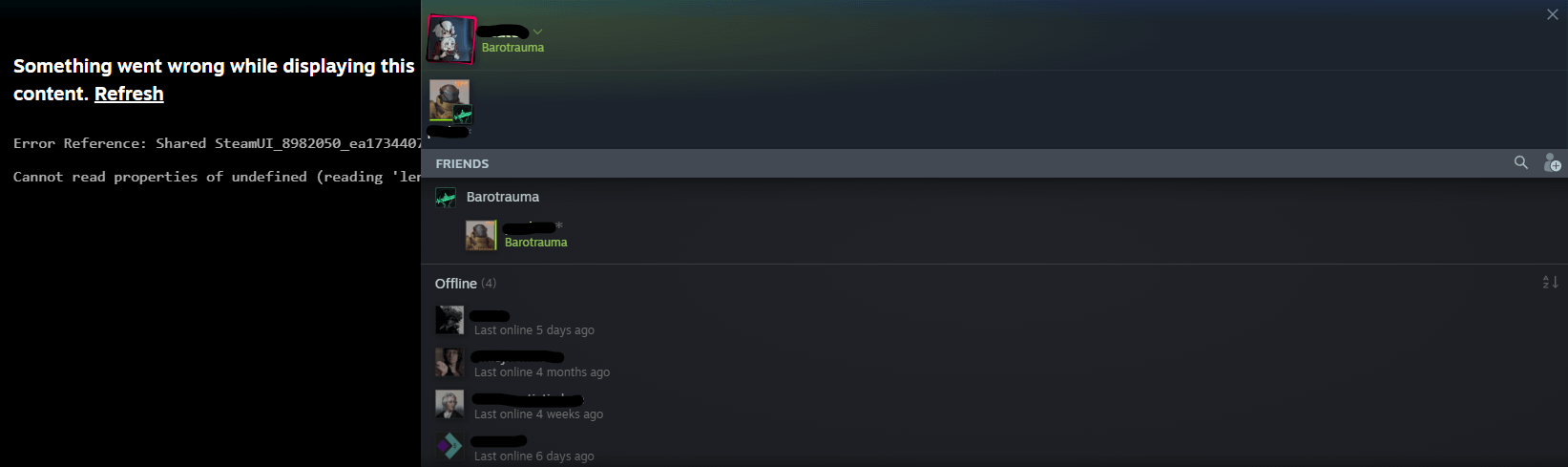
Task: Click the sort offline friends icon
Action: [x=1550, y=282]
